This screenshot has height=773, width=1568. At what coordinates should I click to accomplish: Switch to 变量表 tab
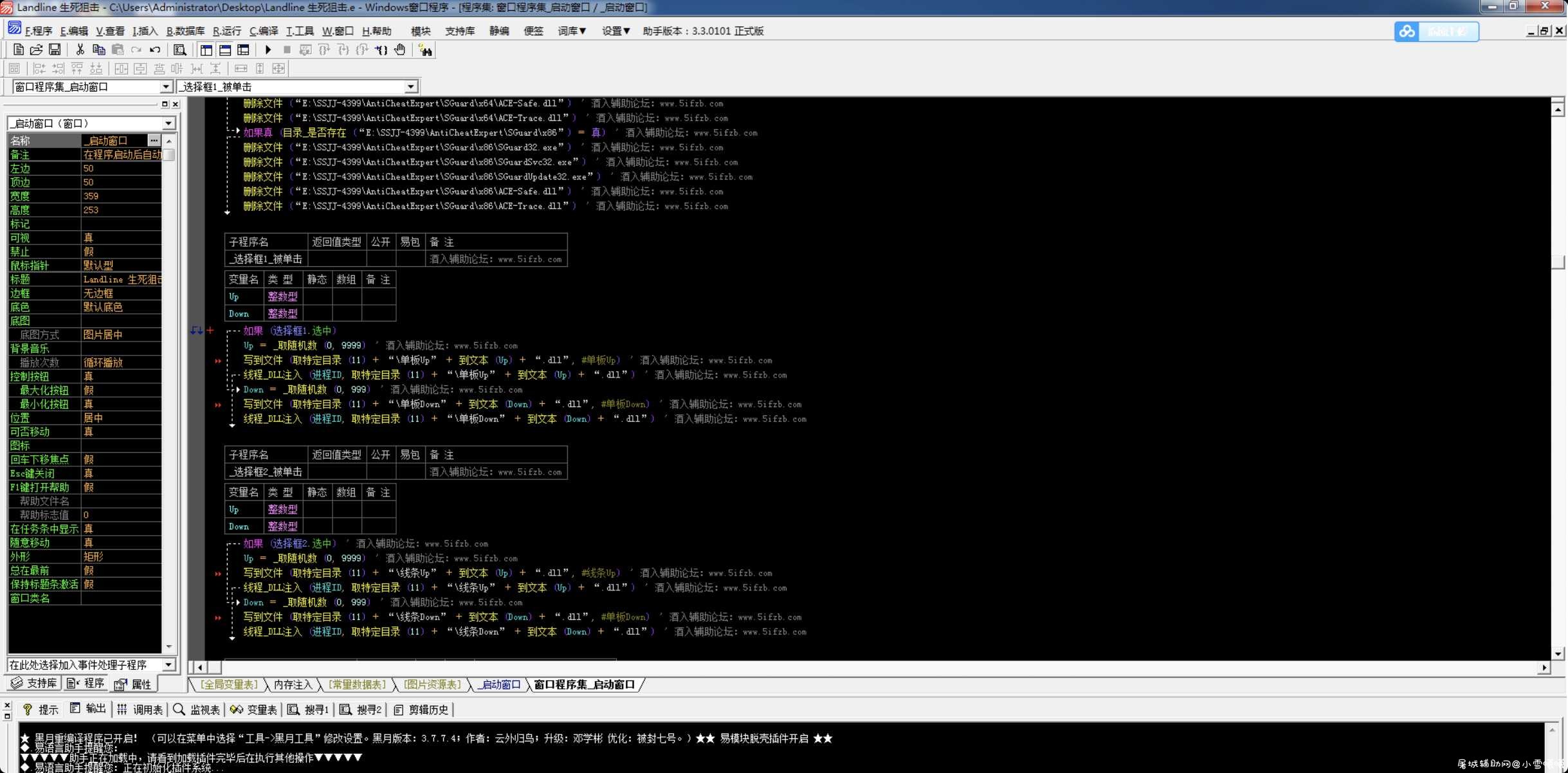pyautogui.click(x=254, y=709)
